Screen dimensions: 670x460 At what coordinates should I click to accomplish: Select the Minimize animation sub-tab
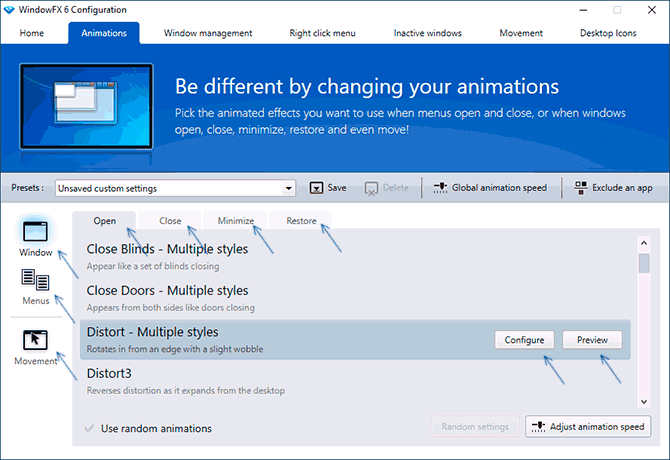point(236,221)
